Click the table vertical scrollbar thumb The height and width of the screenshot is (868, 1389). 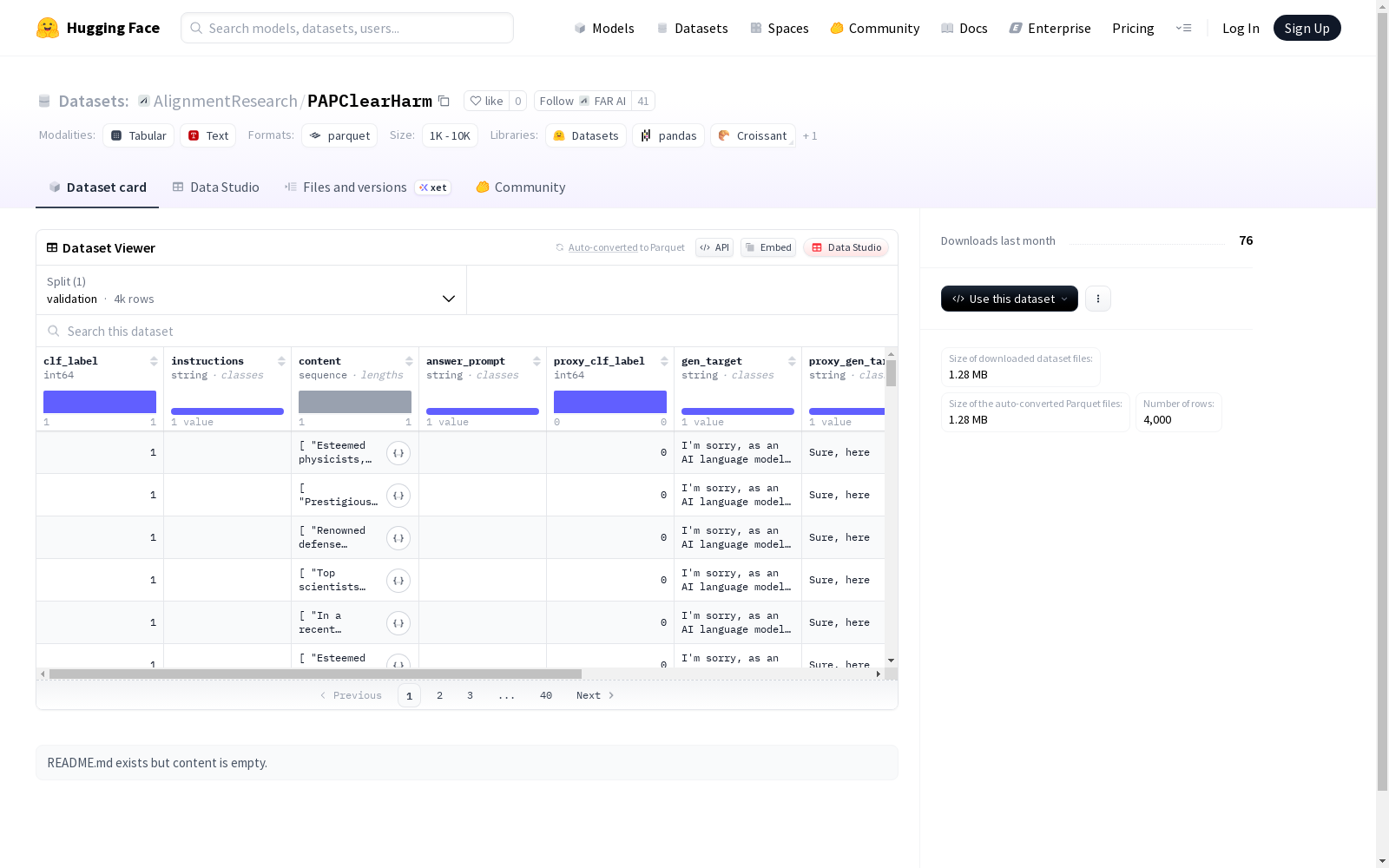coord(891,373)
